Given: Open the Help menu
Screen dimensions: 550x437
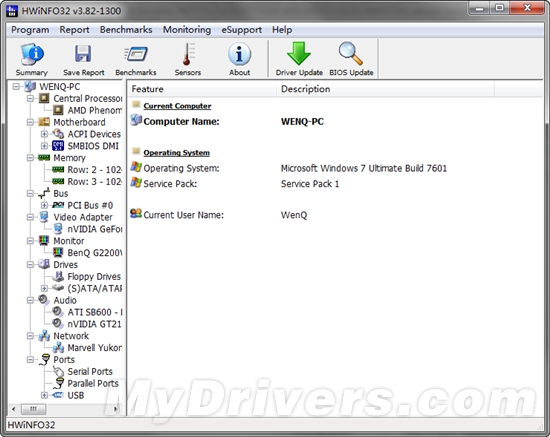Looking at the screenshot, I should (x=282, y=30).
